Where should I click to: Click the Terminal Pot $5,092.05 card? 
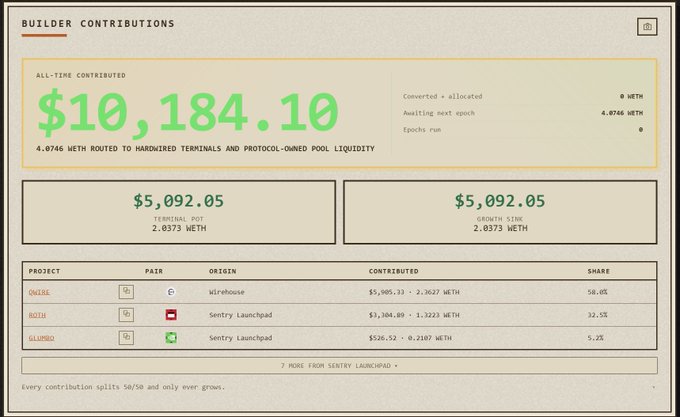pos(179,212)
